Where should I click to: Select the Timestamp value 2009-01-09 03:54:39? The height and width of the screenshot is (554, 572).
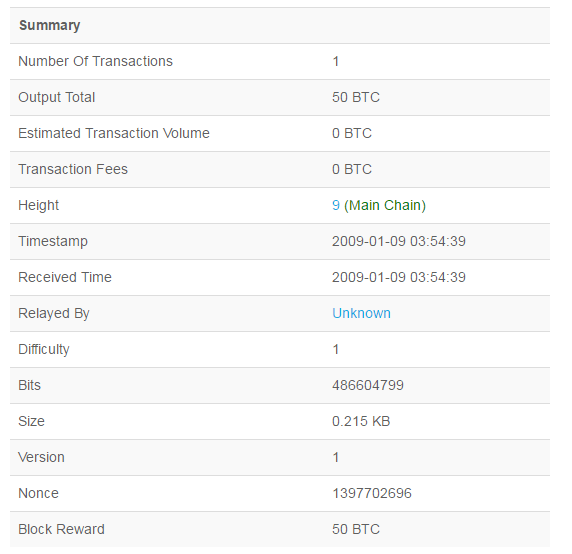point(399,241)
